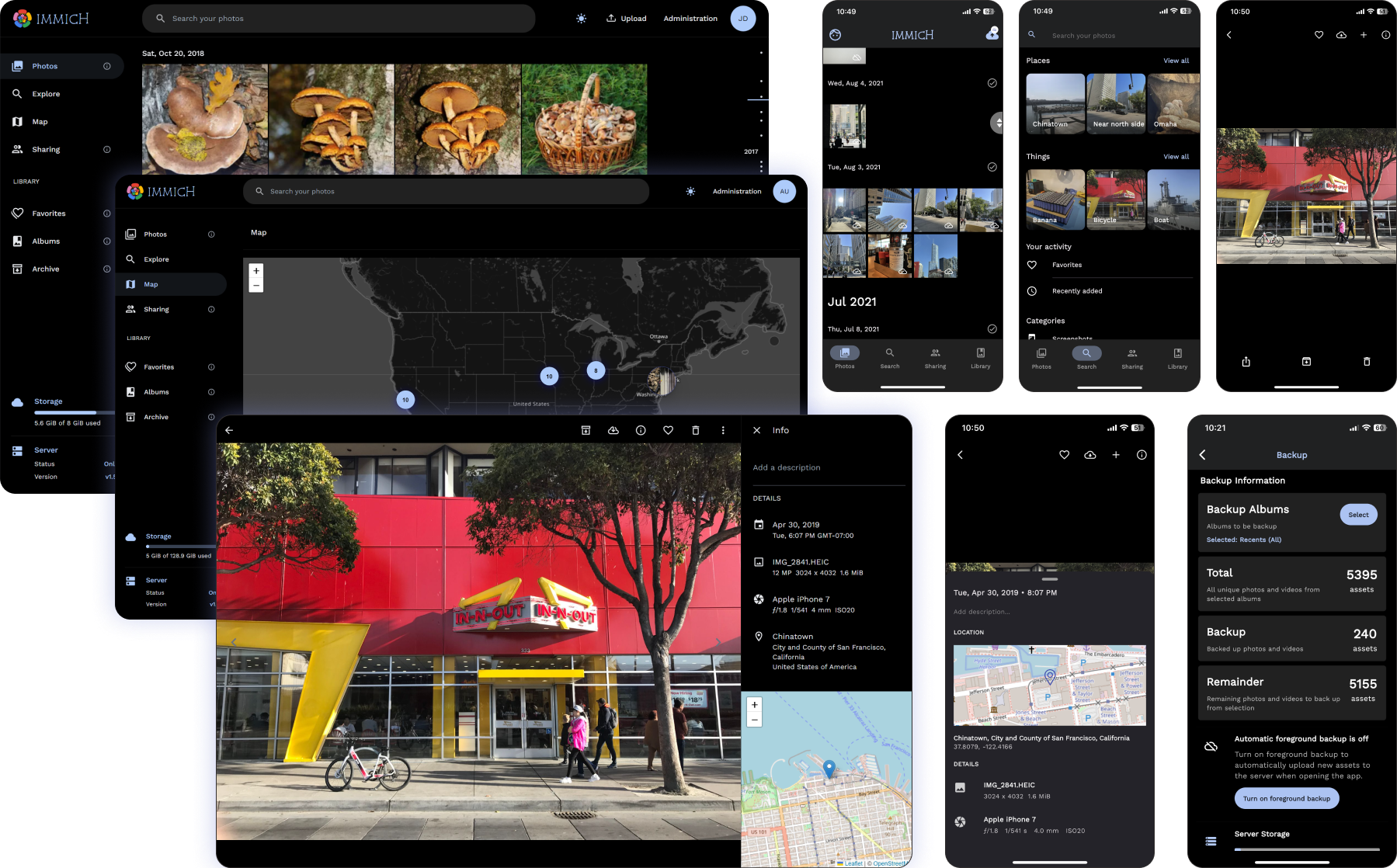The width and height of the screenshot is (1397, 868).
Task: Open the share icon on the mobile photo view
Action: [x=1246, y=362]
